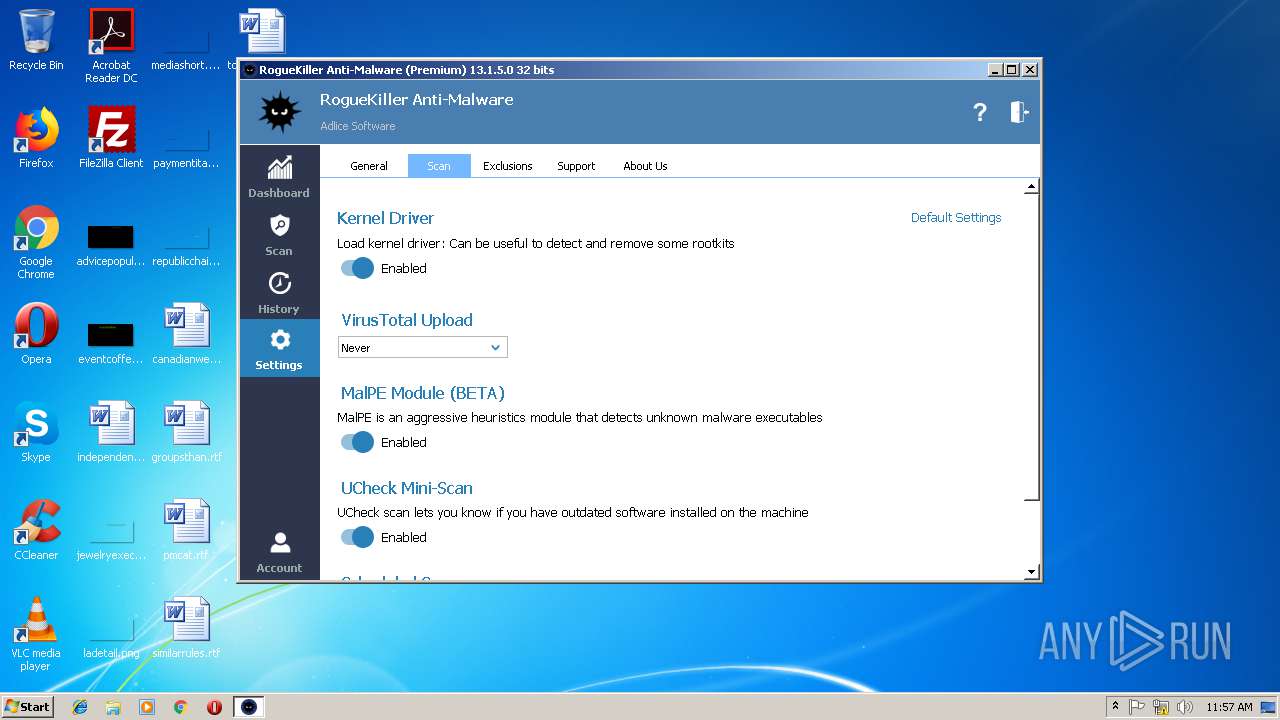Click the Windows Start button
The width and height of the screenshot is (1280, 720).
(27, 707)
